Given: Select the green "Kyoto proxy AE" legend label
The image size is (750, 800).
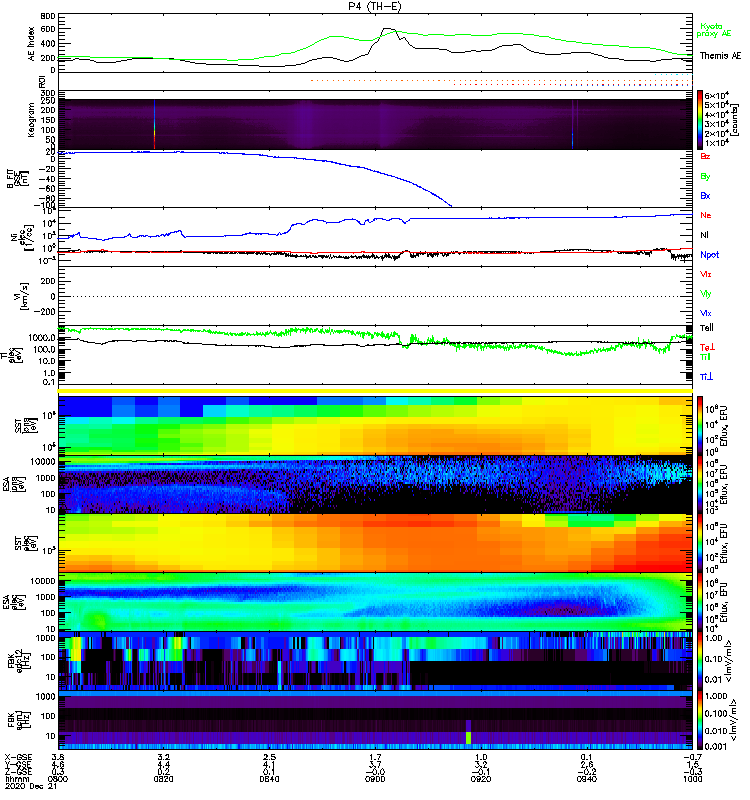Looking at the screenshot, I should point(714,30).
